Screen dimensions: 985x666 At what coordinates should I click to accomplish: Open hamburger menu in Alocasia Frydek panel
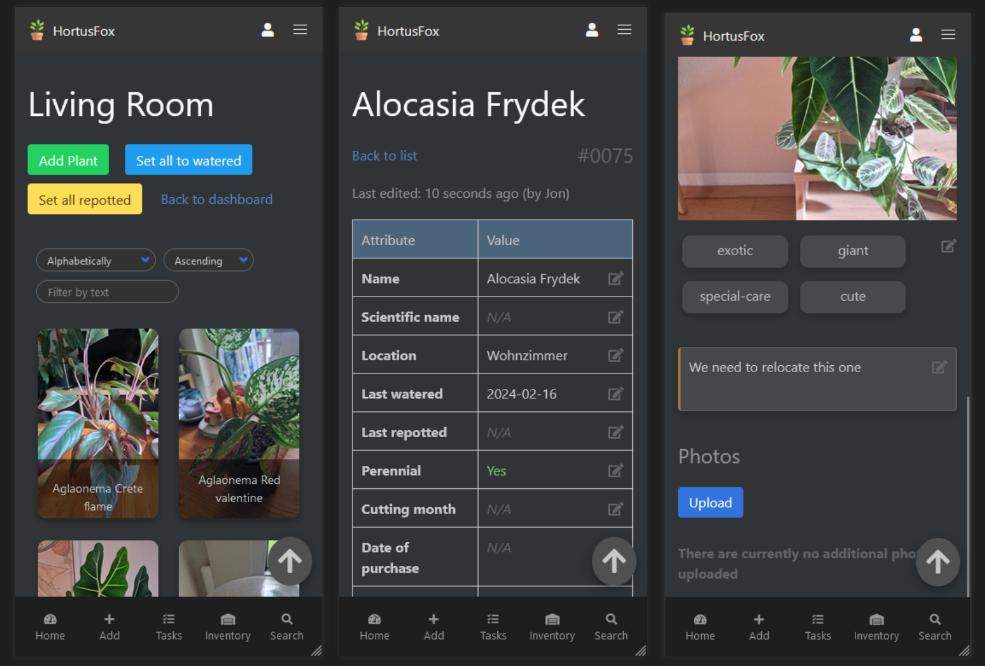624,30
